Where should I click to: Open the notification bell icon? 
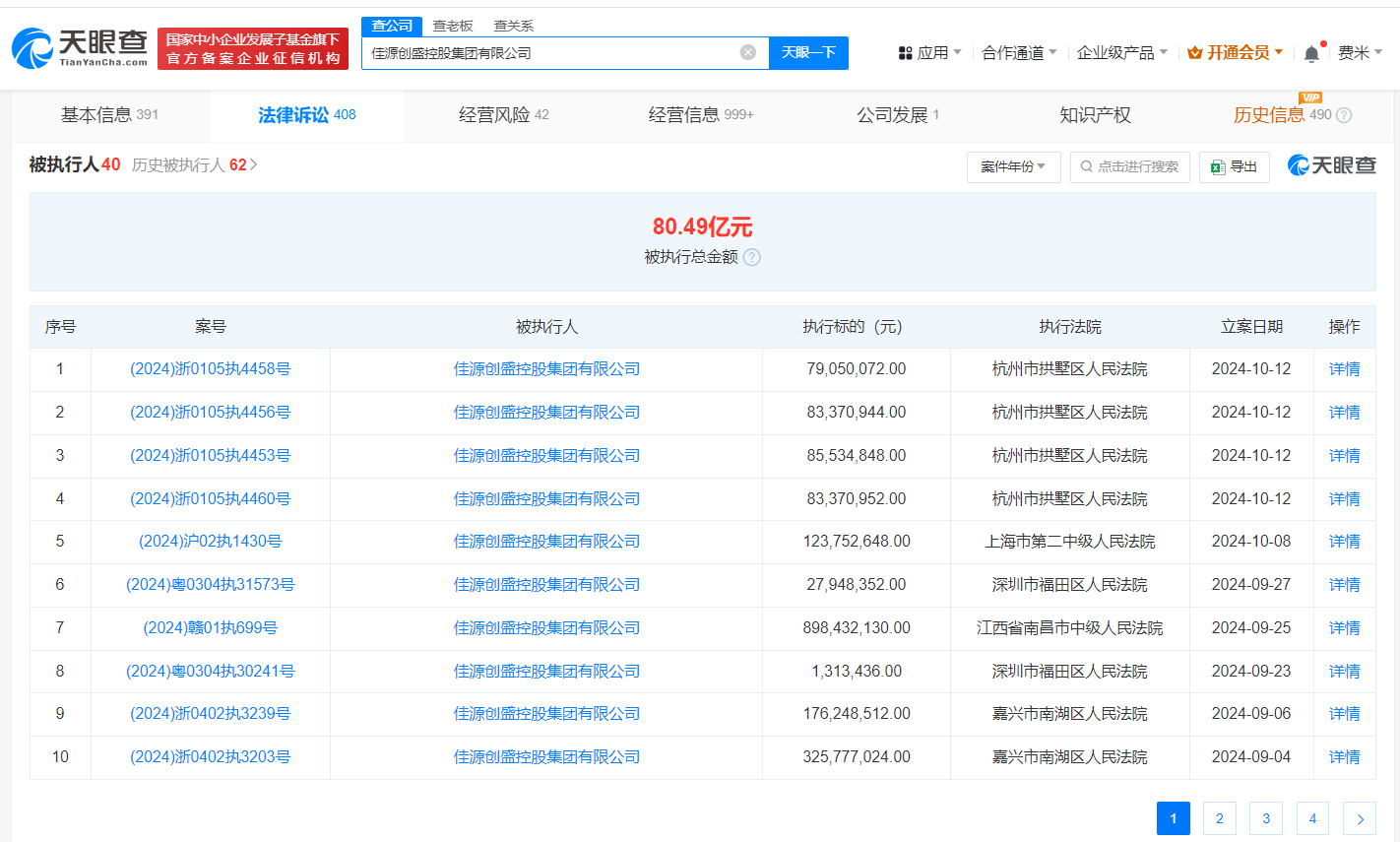1310,52
